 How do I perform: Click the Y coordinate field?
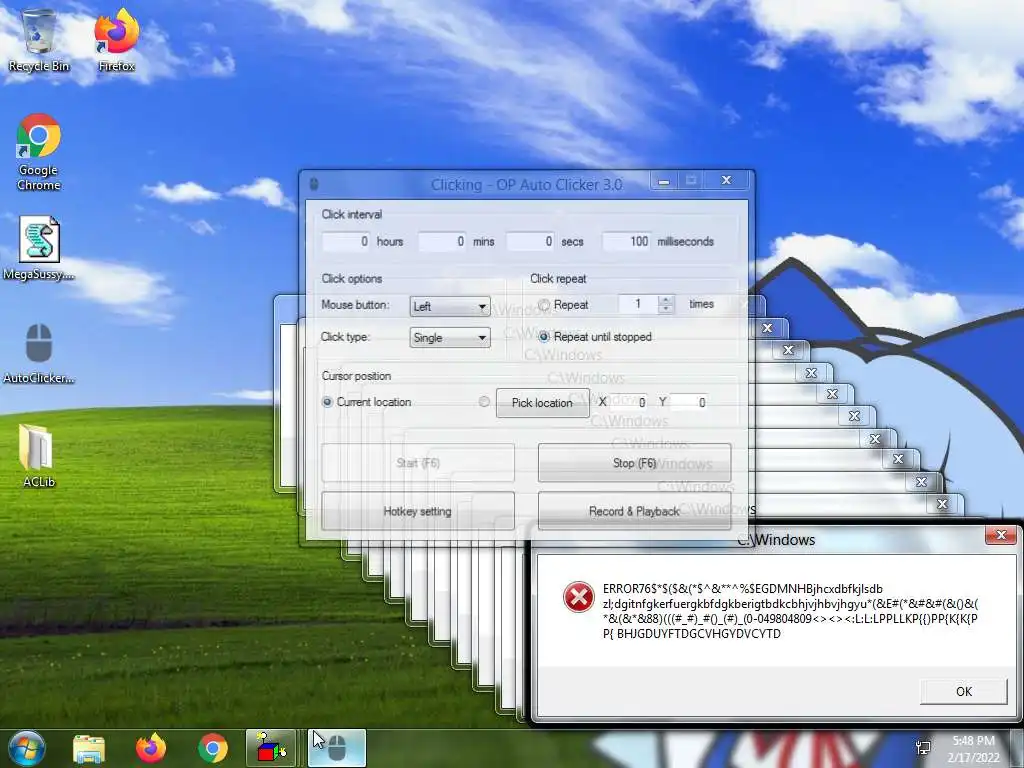coord(690,402)
